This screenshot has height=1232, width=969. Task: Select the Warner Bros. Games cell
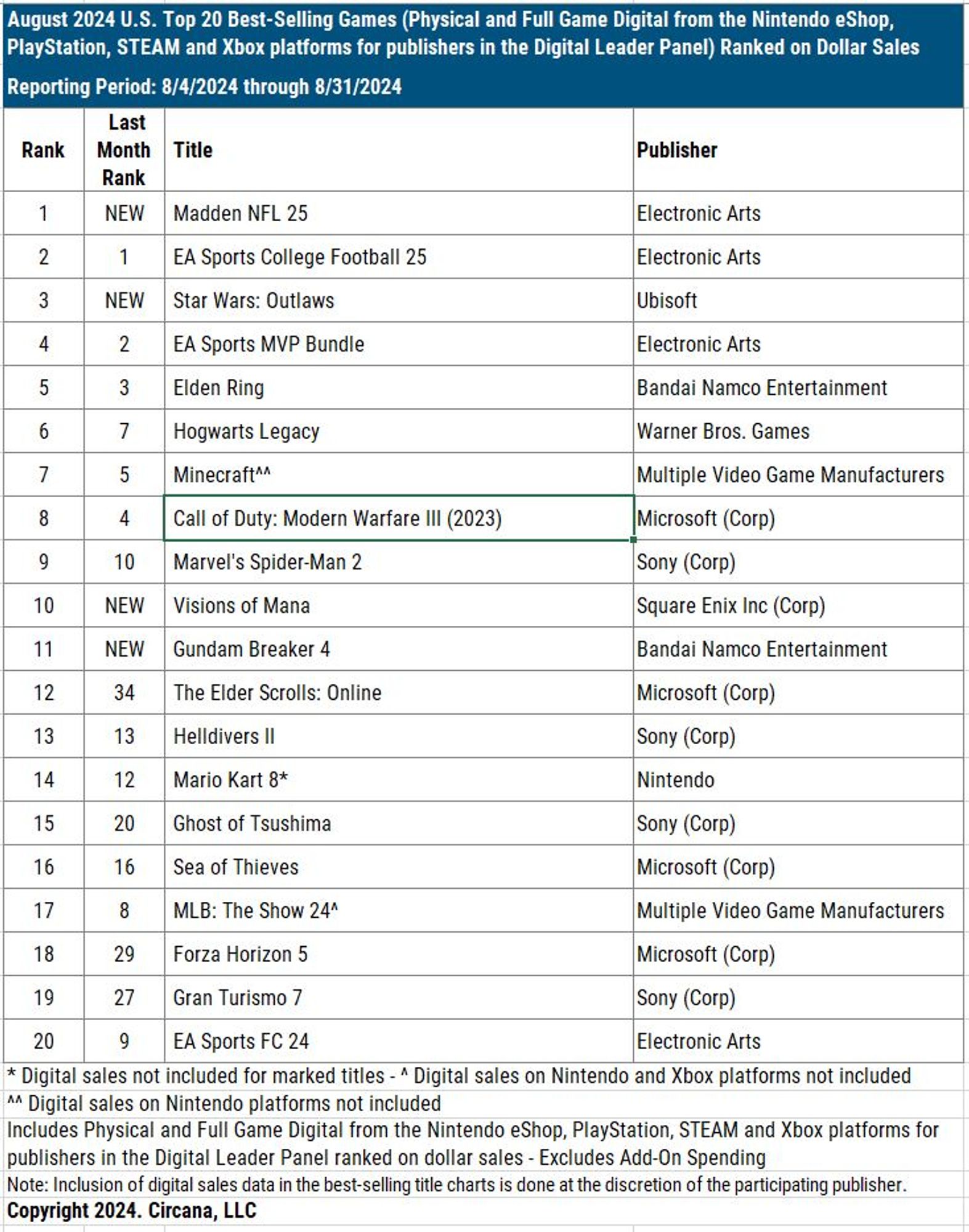[798, 431]
